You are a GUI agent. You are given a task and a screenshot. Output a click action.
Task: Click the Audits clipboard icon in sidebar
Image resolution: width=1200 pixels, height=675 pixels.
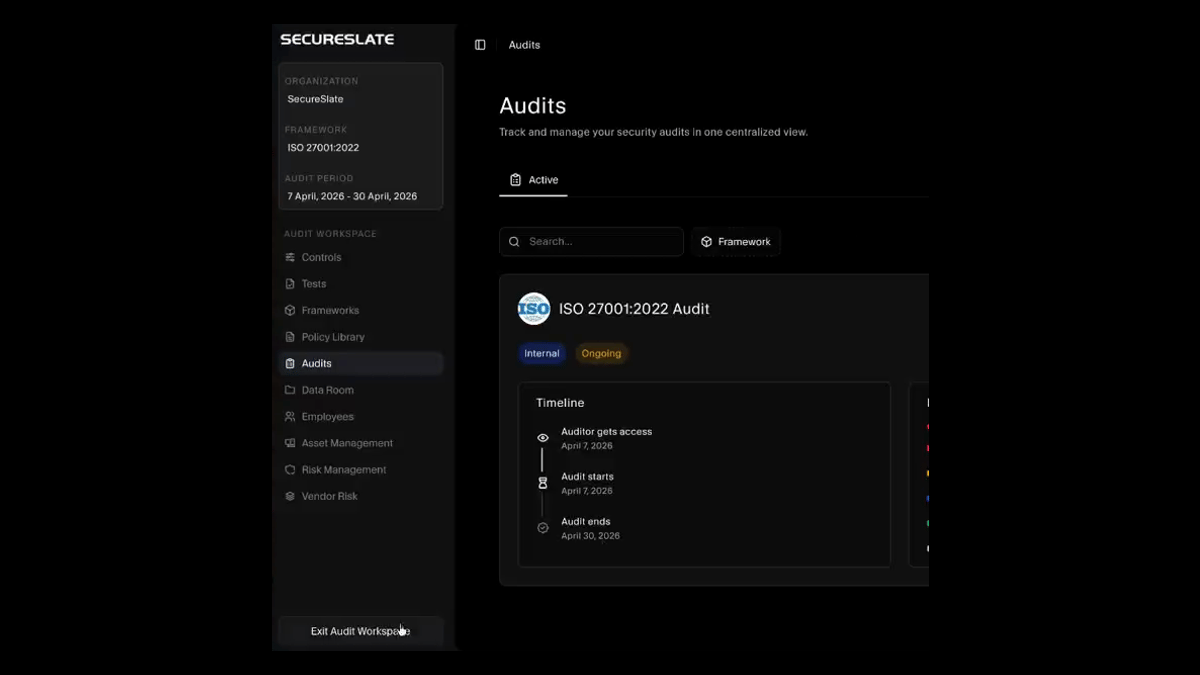tap(290, 364)
